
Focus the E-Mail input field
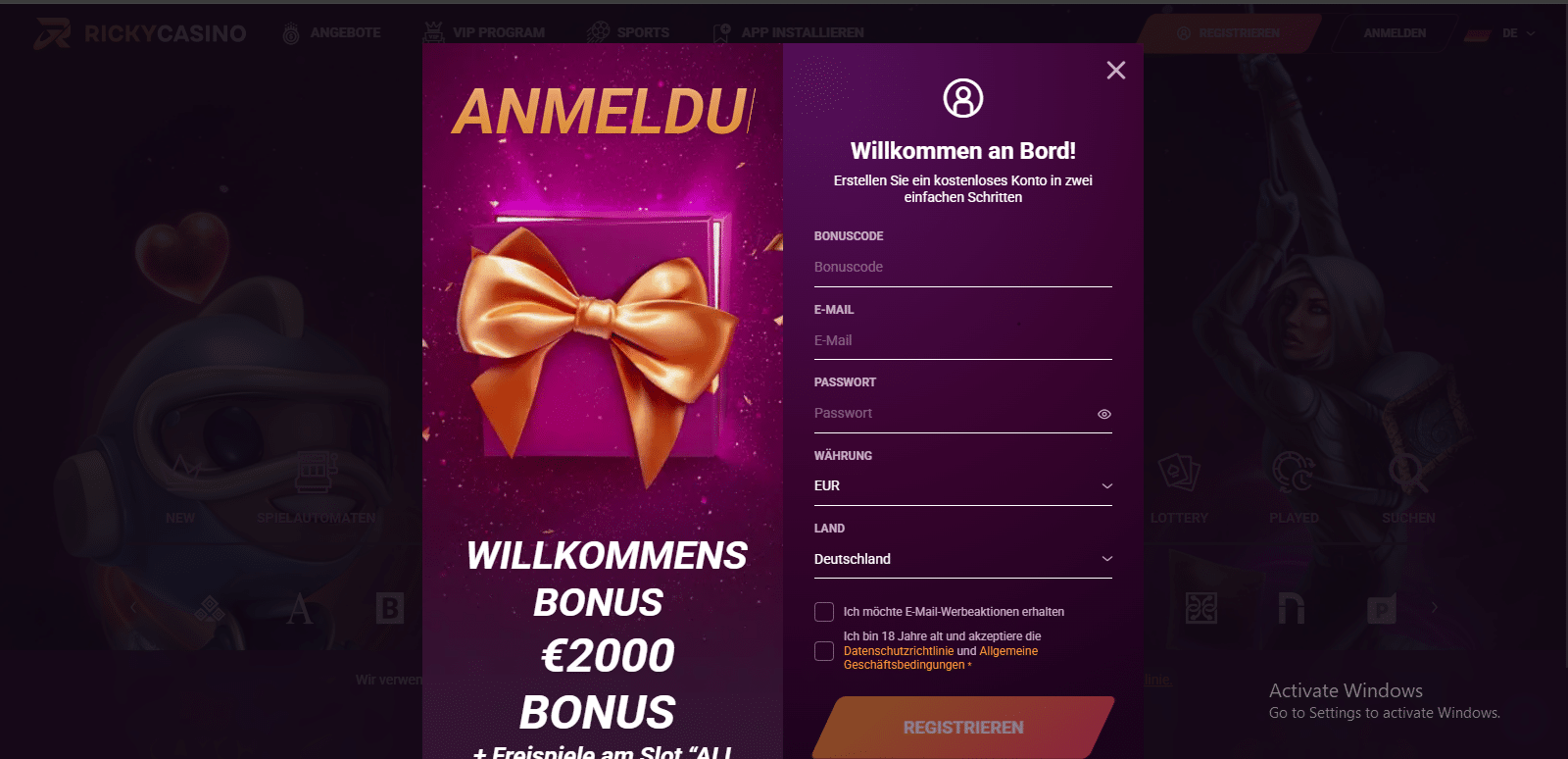tap(963, 340)
